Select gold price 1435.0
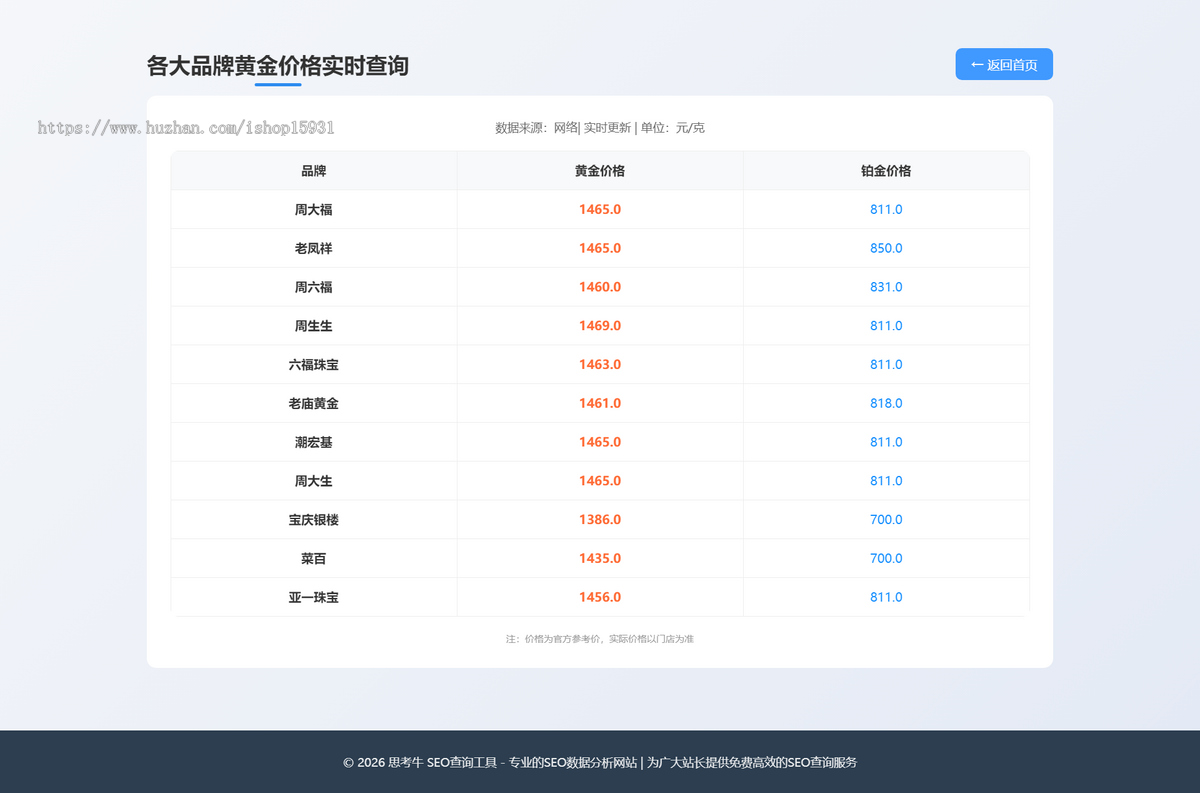This screenshot has width=1200, height=793. 600,558
